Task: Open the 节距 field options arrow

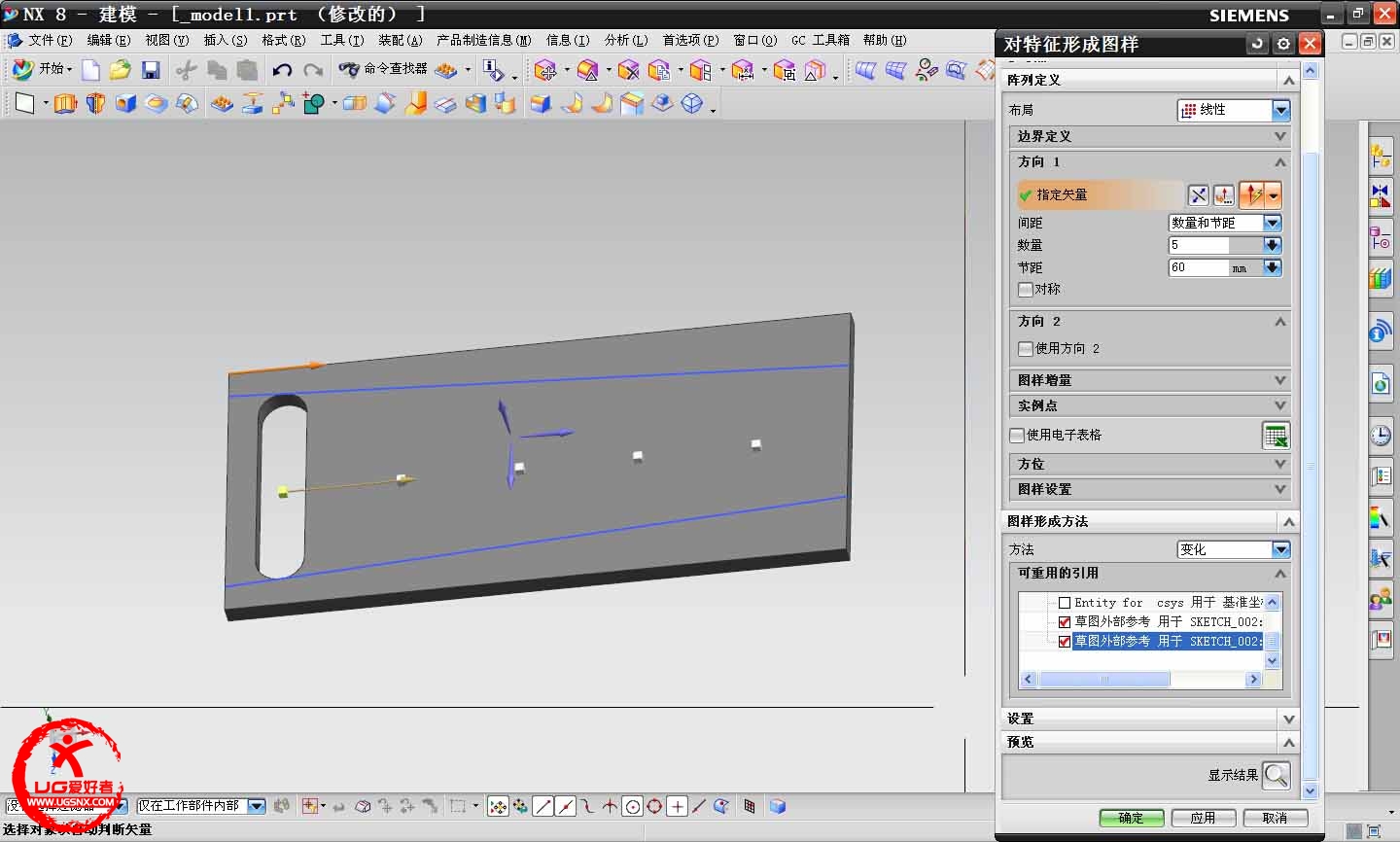Action: point(1273,267)
